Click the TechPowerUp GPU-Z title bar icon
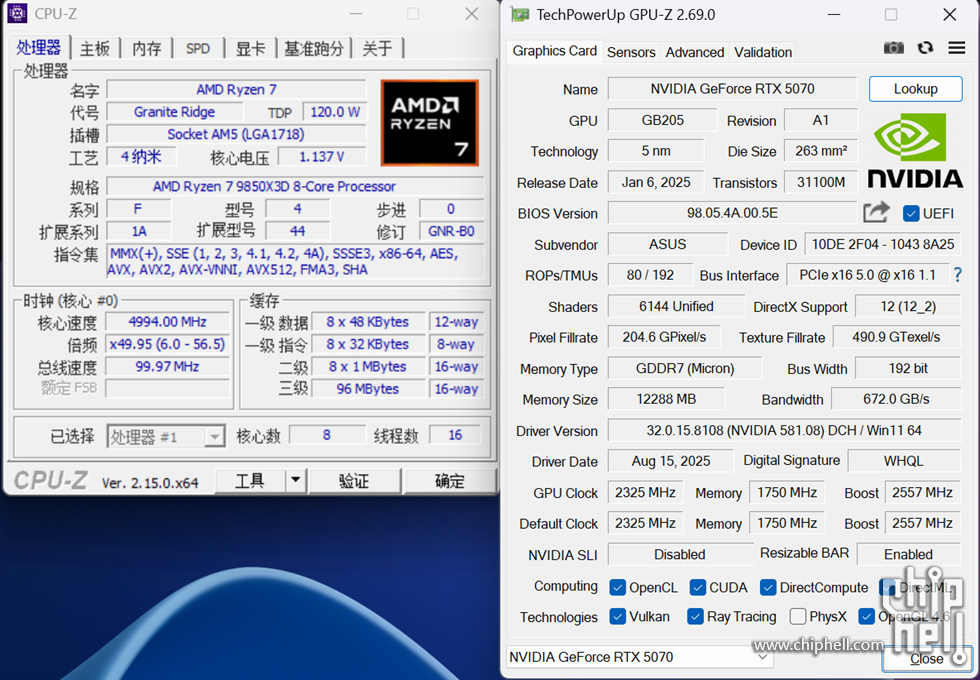The image size is (980, 680). [x=519, y=14]
